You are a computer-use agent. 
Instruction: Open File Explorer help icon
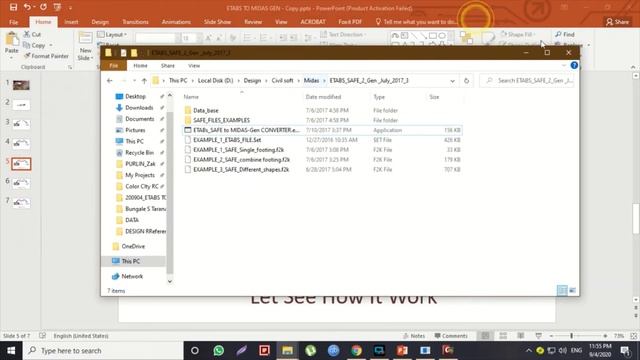(574, 65)
